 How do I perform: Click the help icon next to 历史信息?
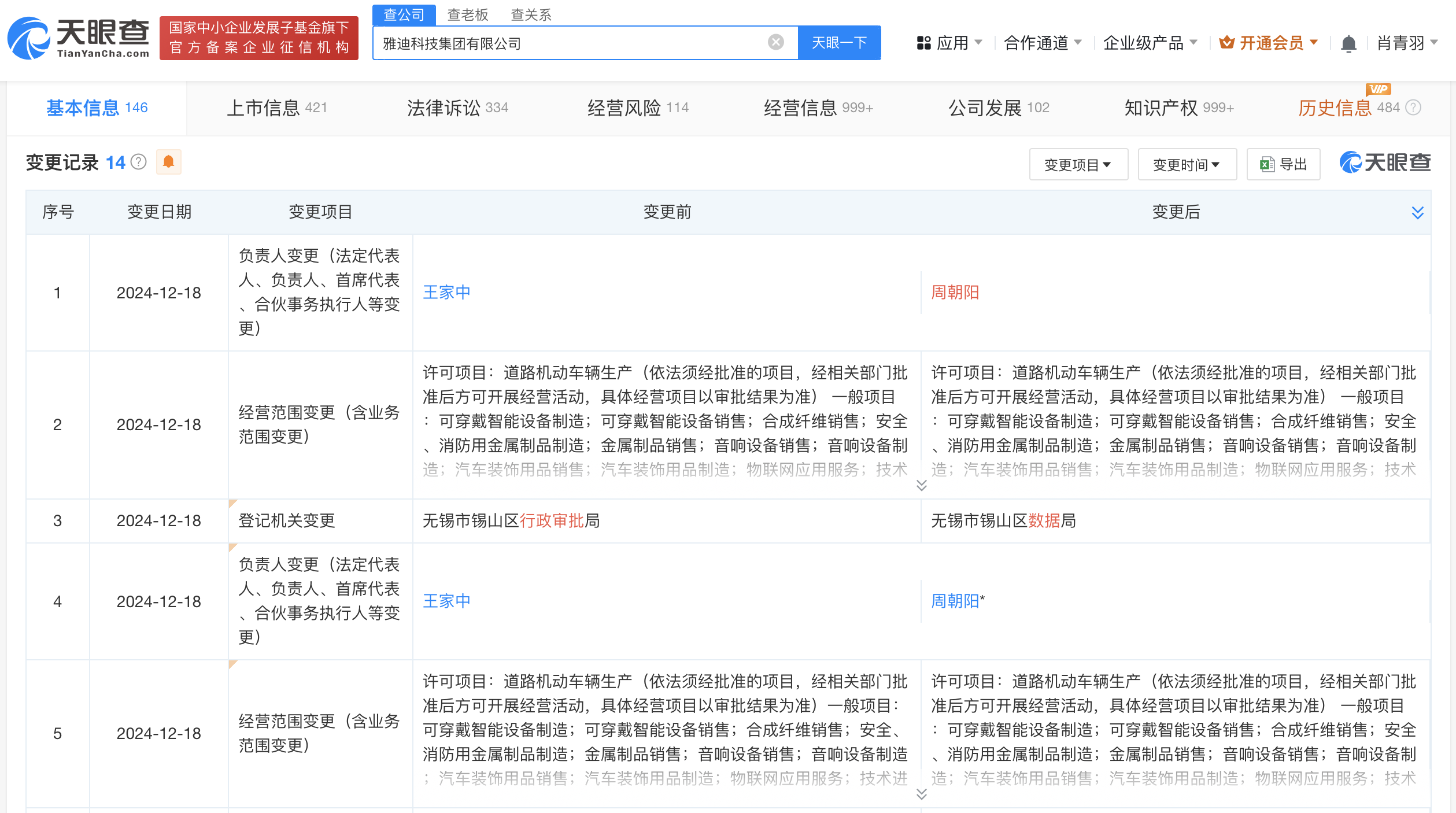click(1413, 108)
